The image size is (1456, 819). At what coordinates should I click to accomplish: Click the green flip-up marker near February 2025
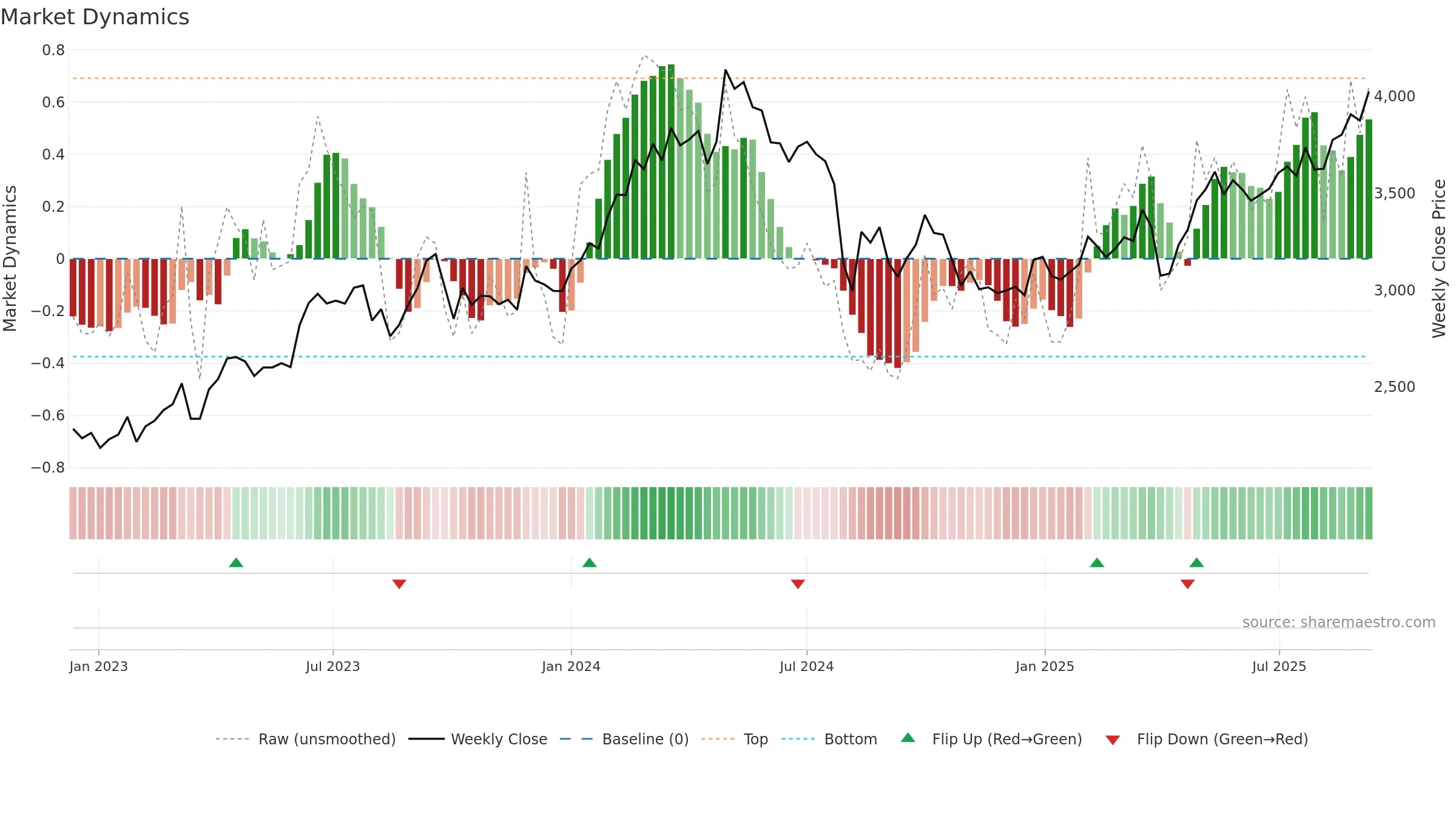coord(1097,562)
